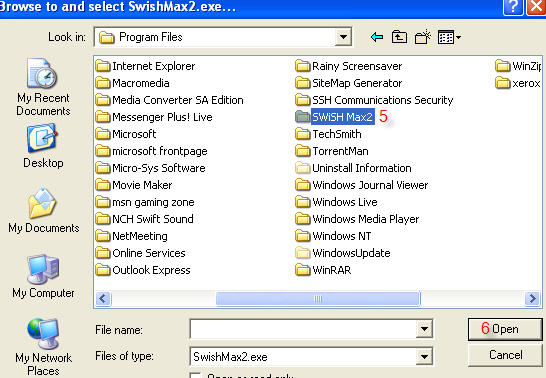This screenshot has height=378, width=546.
Task: Click the horizontal scrollbar thumb
Action: click(x=318, y=299)
